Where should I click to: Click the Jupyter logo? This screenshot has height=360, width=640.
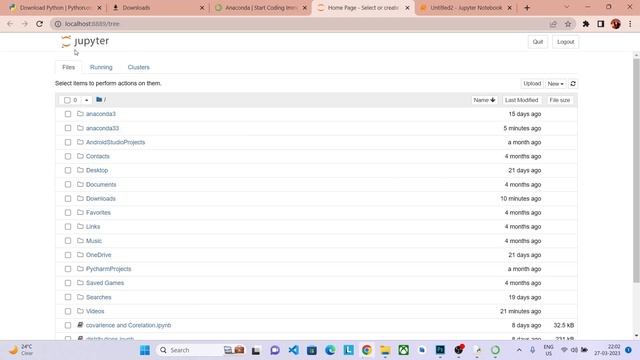click(x=85, y=41)
